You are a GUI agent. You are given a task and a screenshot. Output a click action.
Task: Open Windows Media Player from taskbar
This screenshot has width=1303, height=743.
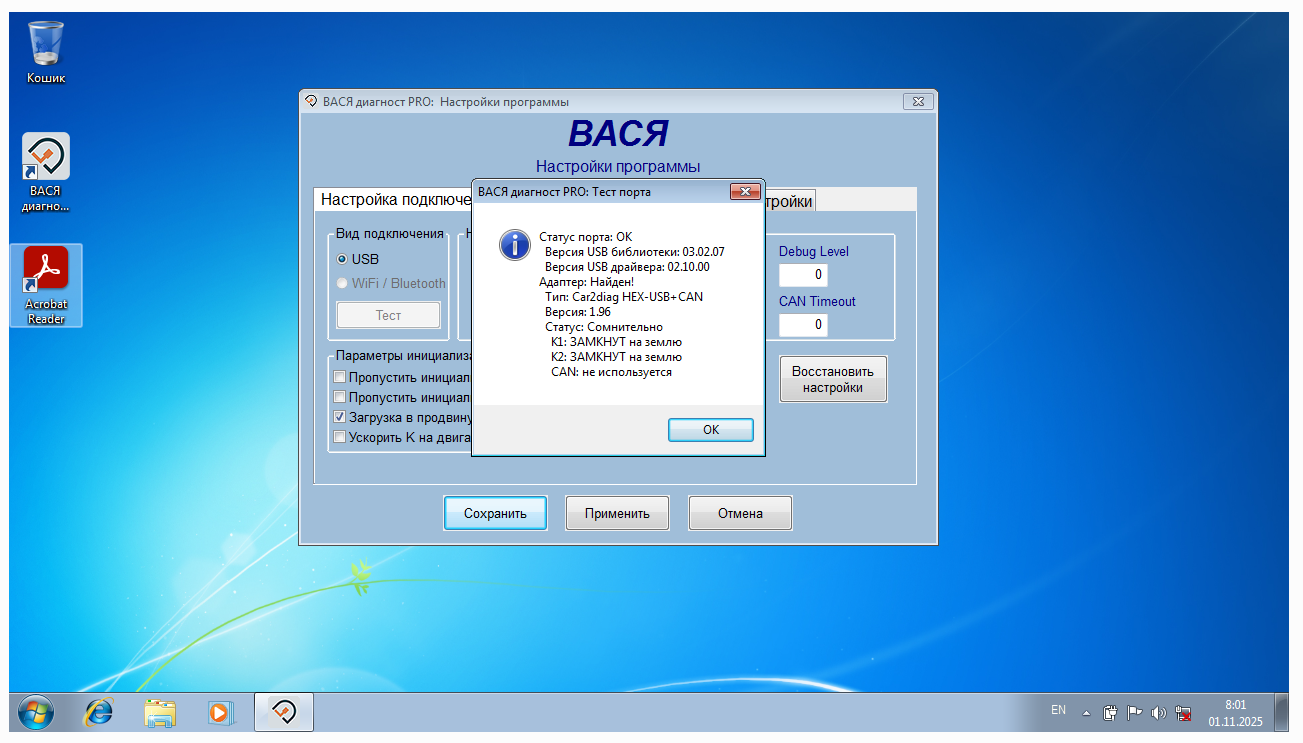click(x=220, y=712)
